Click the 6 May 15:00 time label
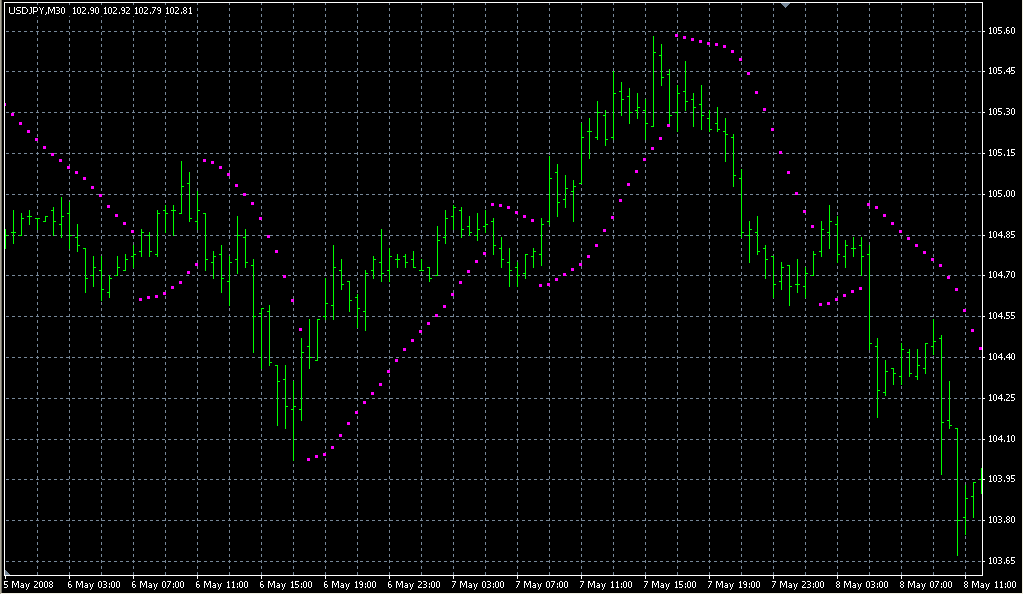This screenshot has height=594, width=1024. 286,584
